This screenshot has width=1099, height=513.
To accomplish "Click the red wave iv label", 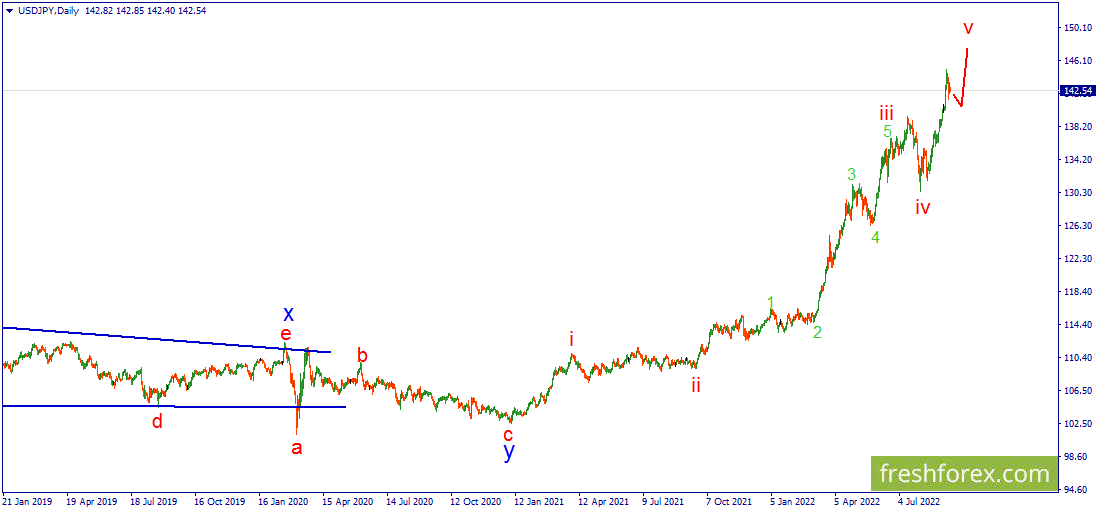I will 922,208.
